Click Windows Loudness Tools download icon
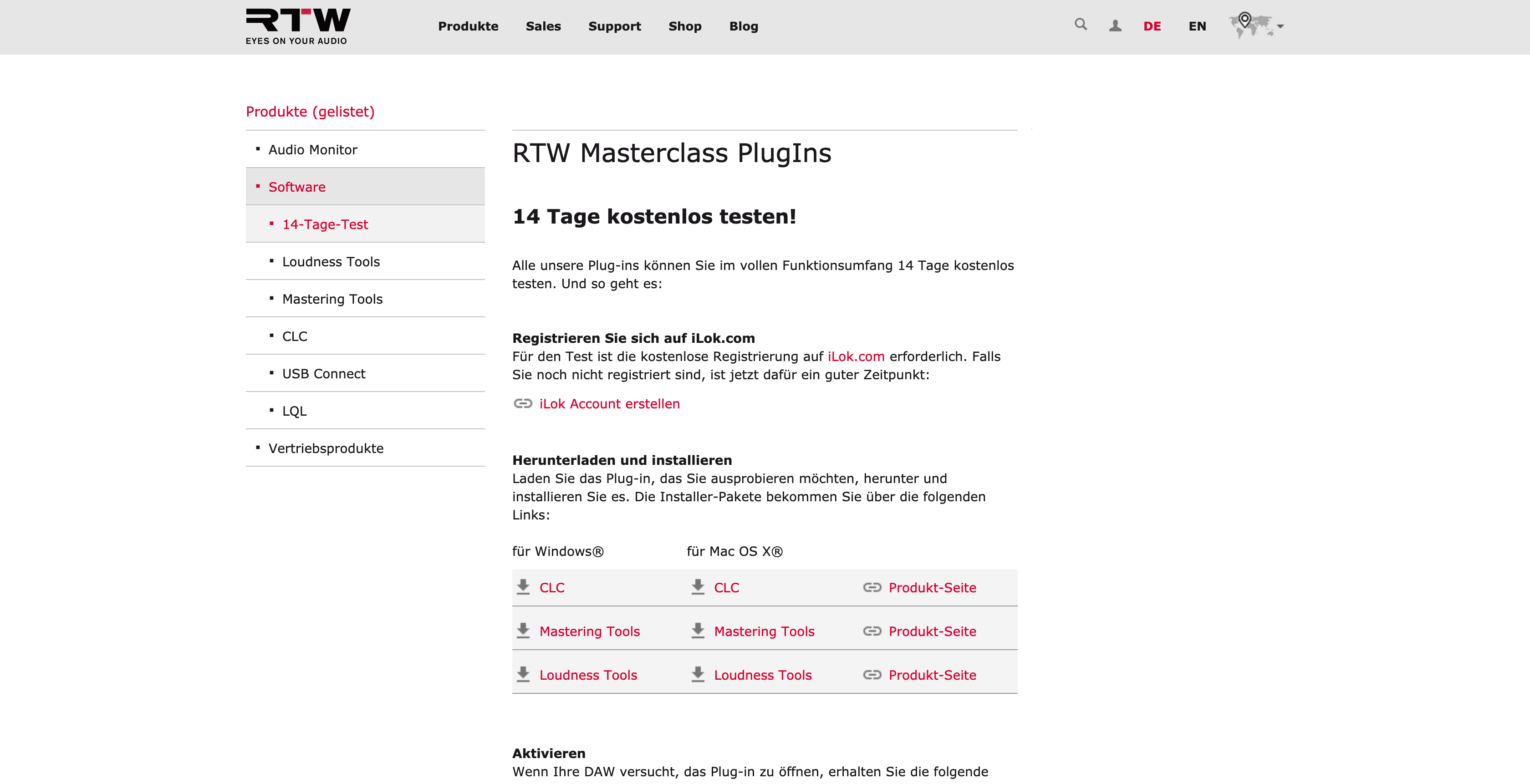The image size is (1530, 784). point(523,674)
